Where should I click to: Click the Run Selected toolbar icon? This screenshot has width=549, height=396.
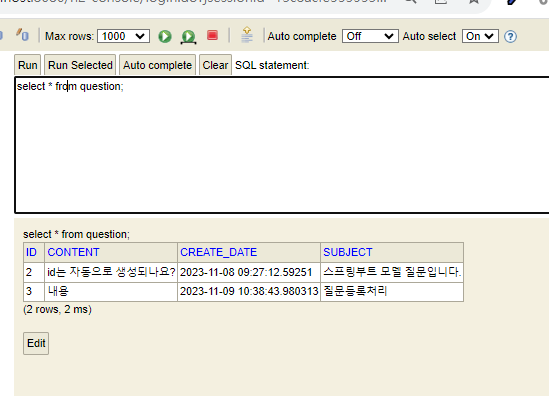coord(188,37)
